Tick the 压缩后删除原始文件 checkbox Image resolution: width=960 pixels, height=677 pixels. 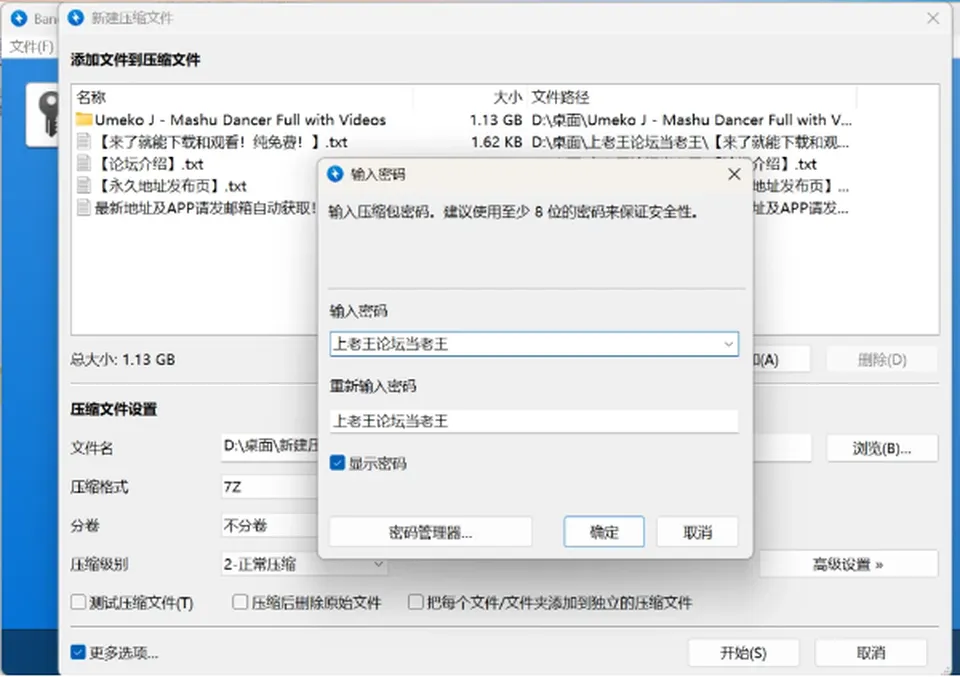click(x=240, y=602)
